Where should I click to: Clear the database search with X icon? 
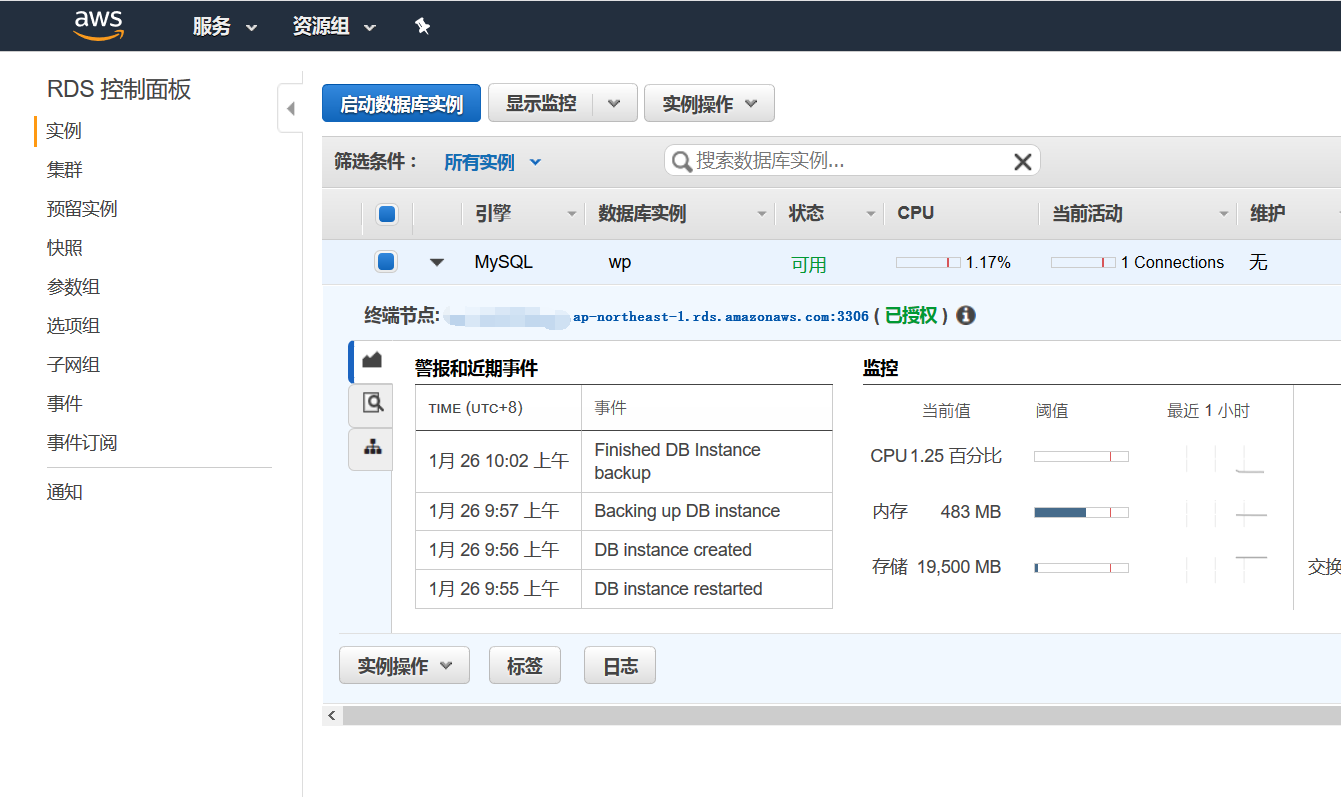click(x=1022, y=162)
